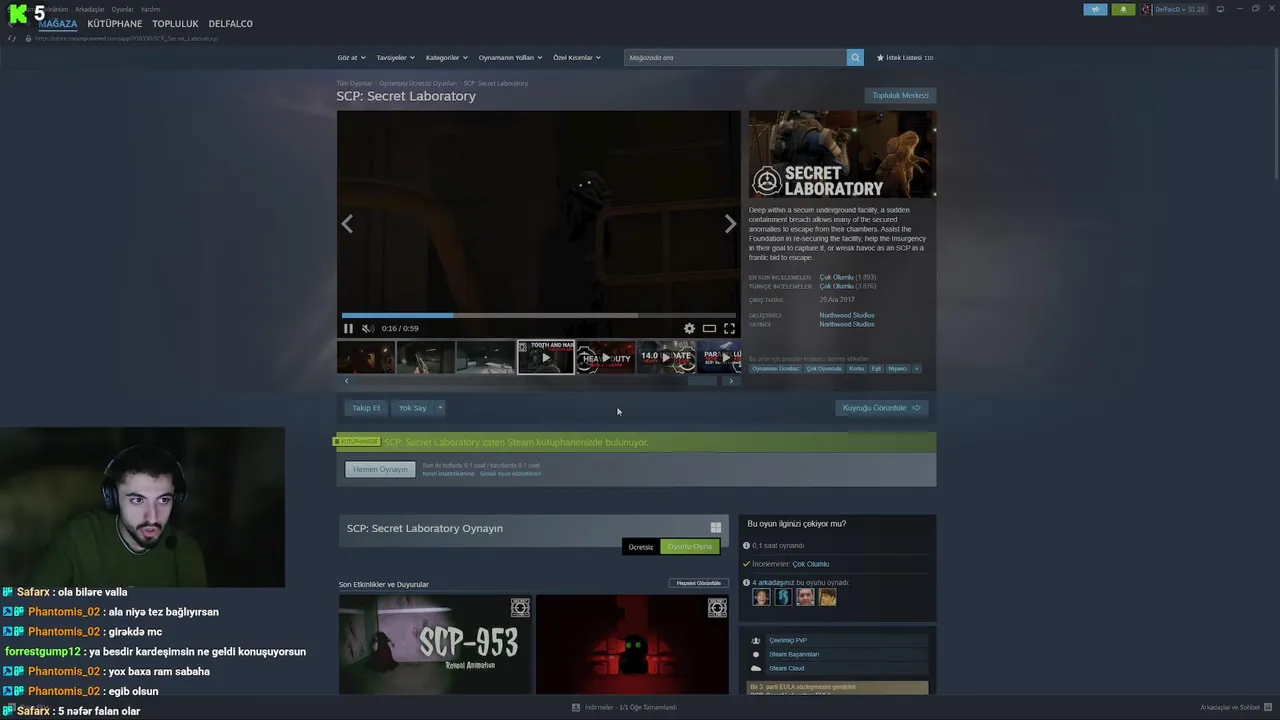Pause the game trailer video
Viewport: 1280px width, 720px height.
coord(348,328)
